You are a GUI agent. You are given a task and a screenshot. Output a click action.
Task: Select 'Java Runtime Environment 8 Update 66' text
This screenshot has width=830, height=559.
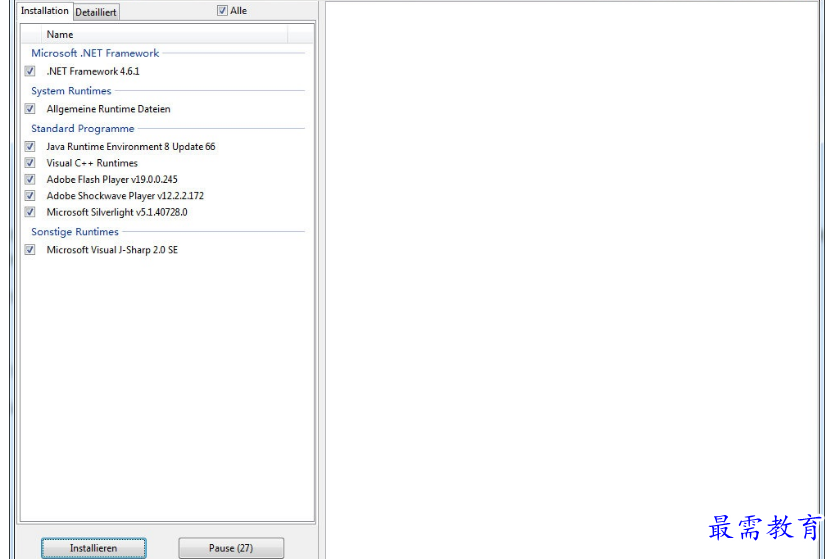tap(131, 146)
